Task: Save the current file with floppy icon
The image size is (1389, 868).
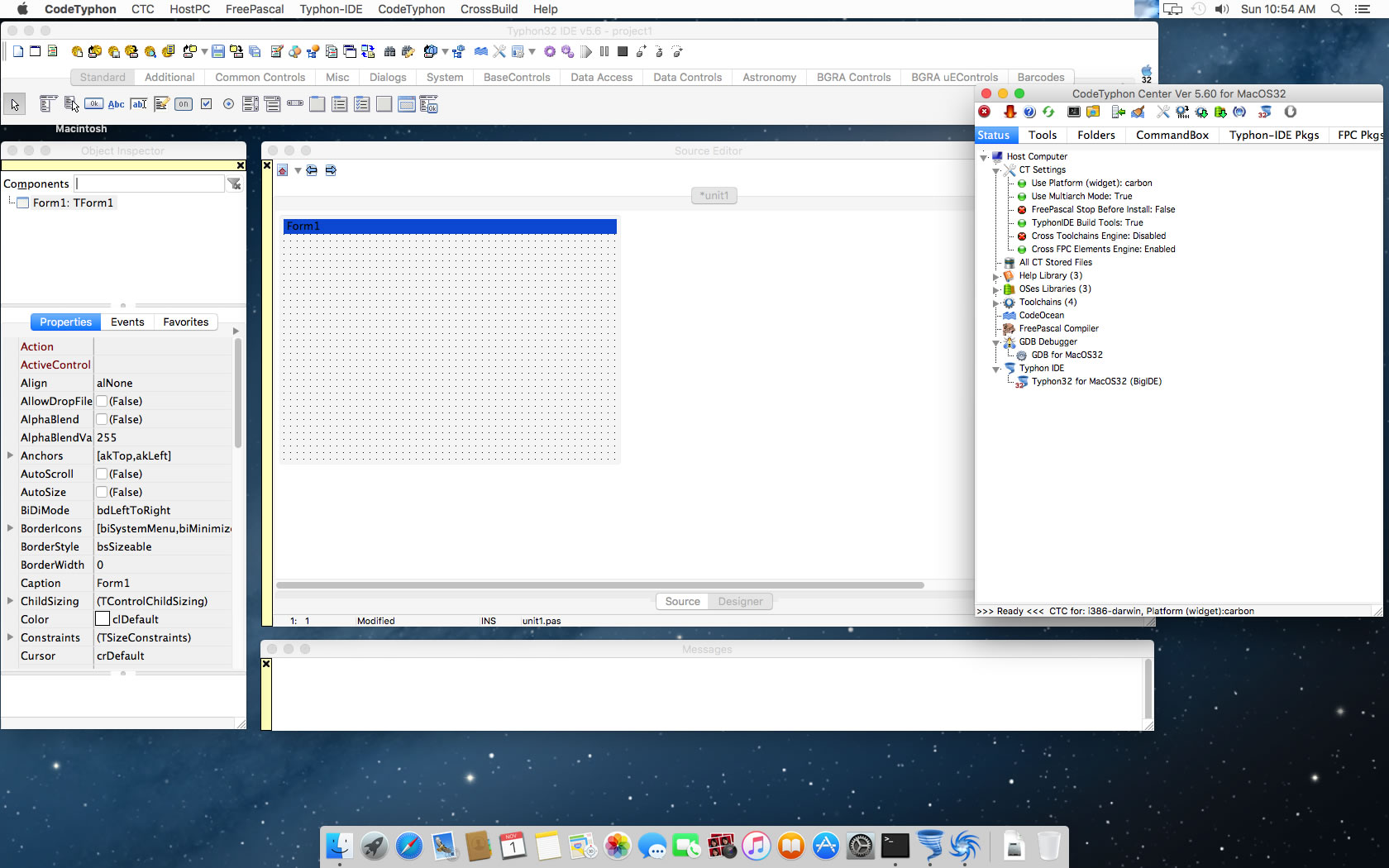Action: [x=218, y=51]
